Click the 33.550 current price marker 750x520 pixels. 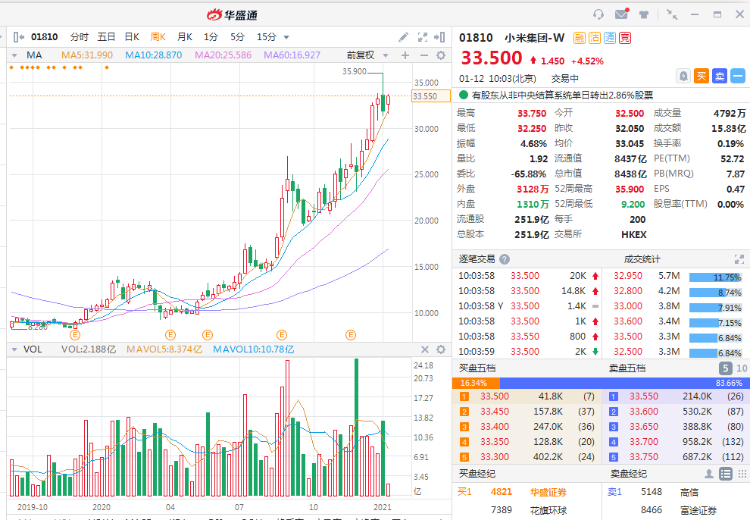[431, 96]
